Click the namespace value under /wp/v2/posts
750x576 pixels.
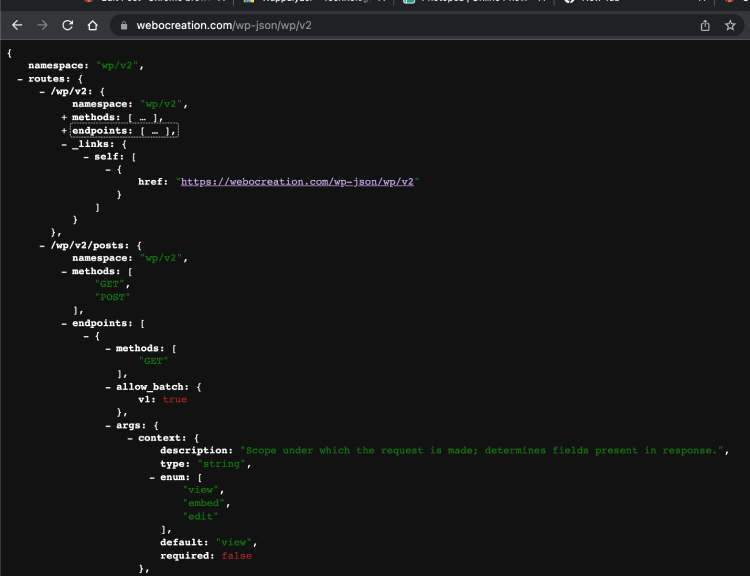tap(161, 258)
